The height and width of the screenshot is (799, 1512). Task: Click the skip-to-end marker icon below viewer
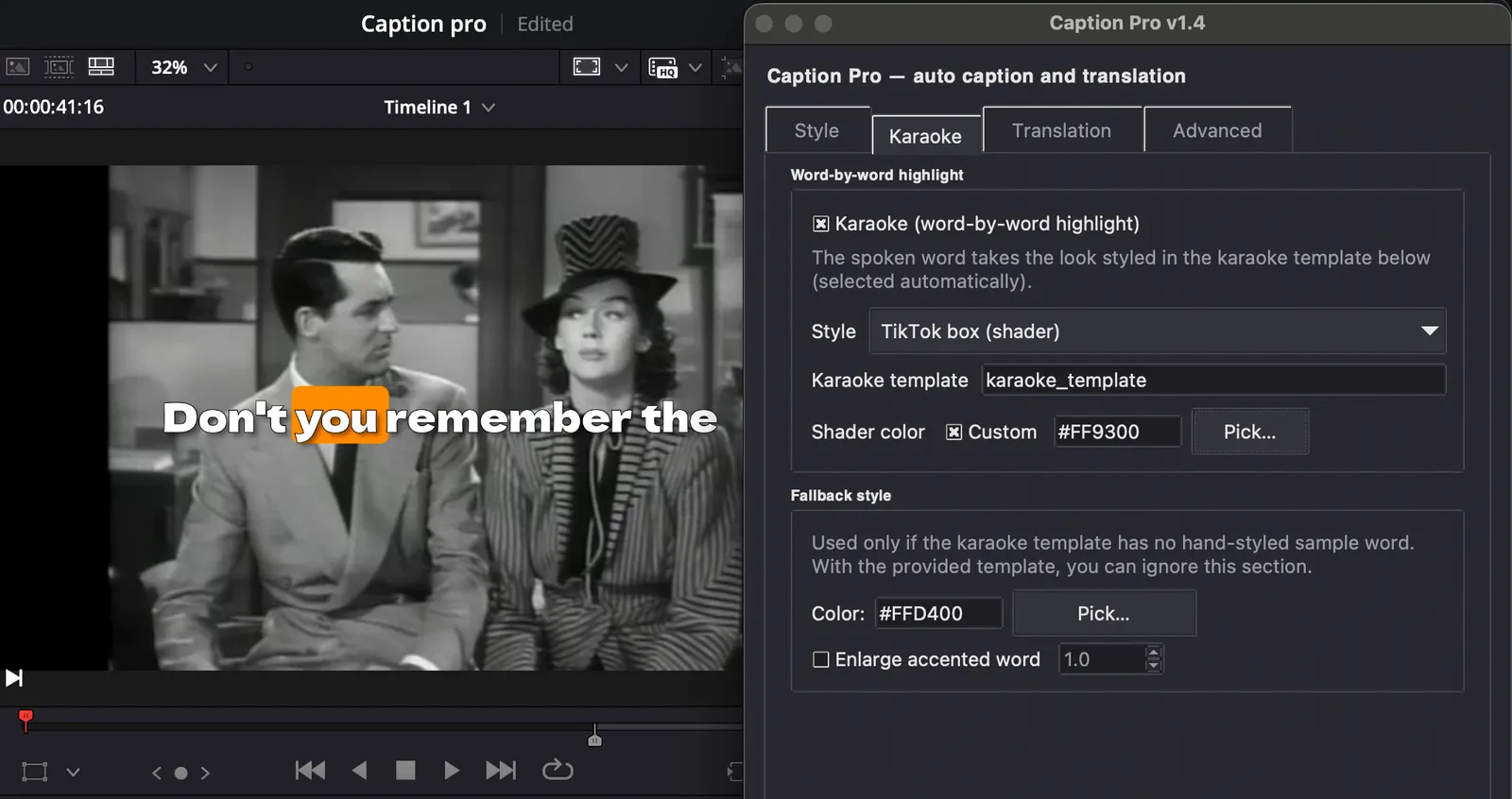tap(14, 677)
